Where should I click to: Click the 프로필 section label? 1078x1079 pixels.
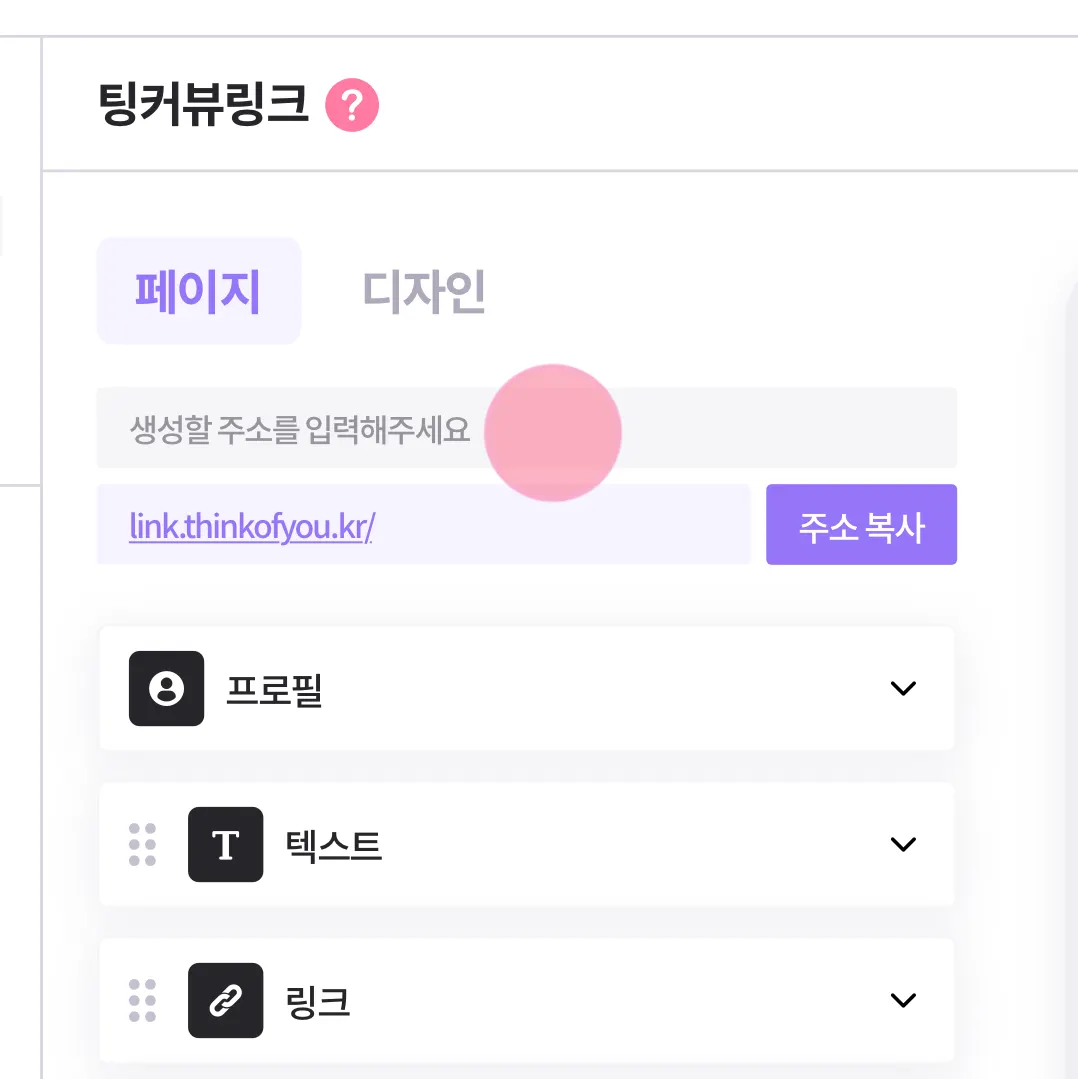[x=274, y=689]
